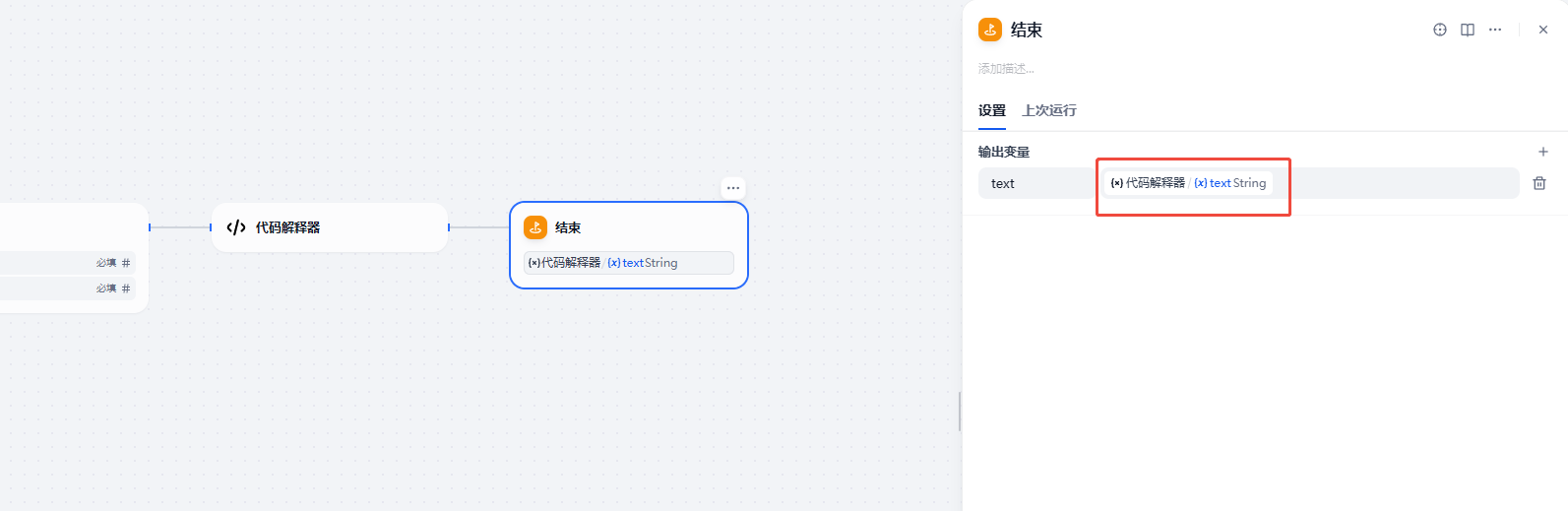Click the target/run step icon in panel header
Viewport: 1568px width, 511px height.
pos(1440,30)
